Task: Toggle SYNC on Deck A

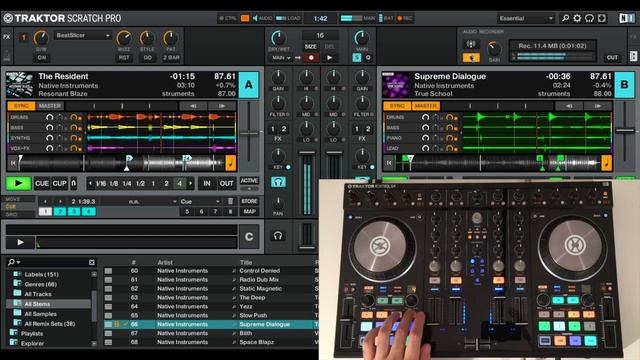Action: (x=21, y=106)
